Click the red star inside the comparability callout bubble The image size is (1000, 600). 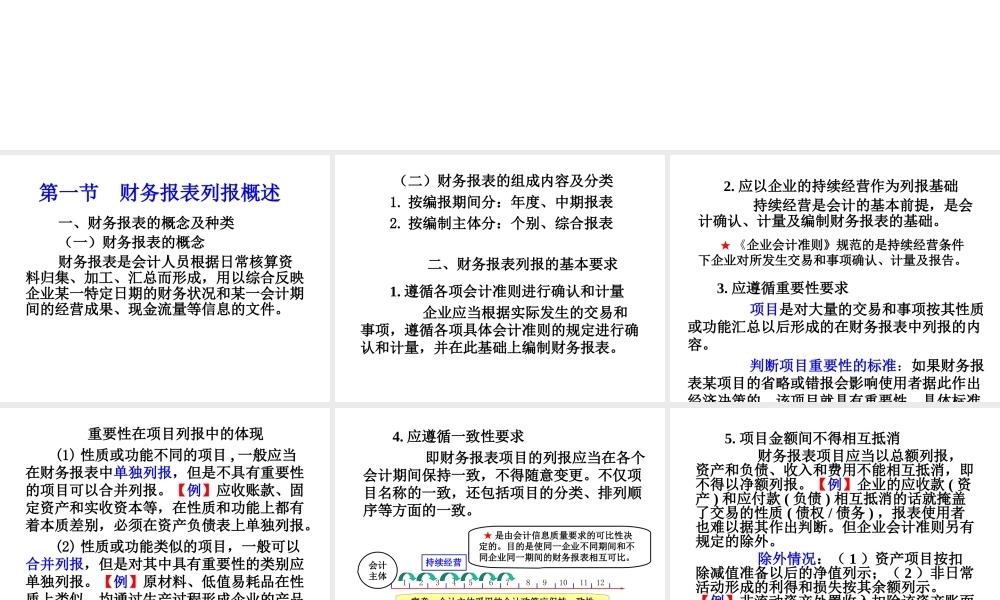pos(486,534)
